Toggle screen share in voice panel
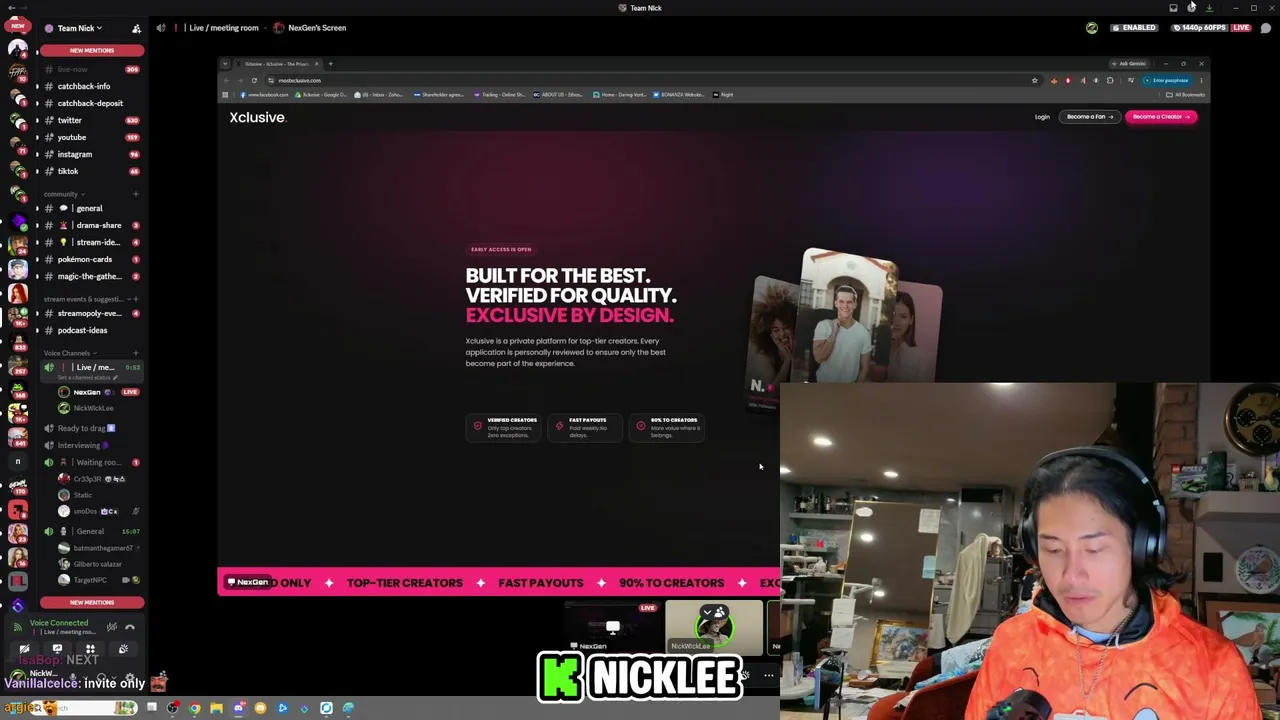The width and height of the screenshot is (1280, 720). click(57, 650)
